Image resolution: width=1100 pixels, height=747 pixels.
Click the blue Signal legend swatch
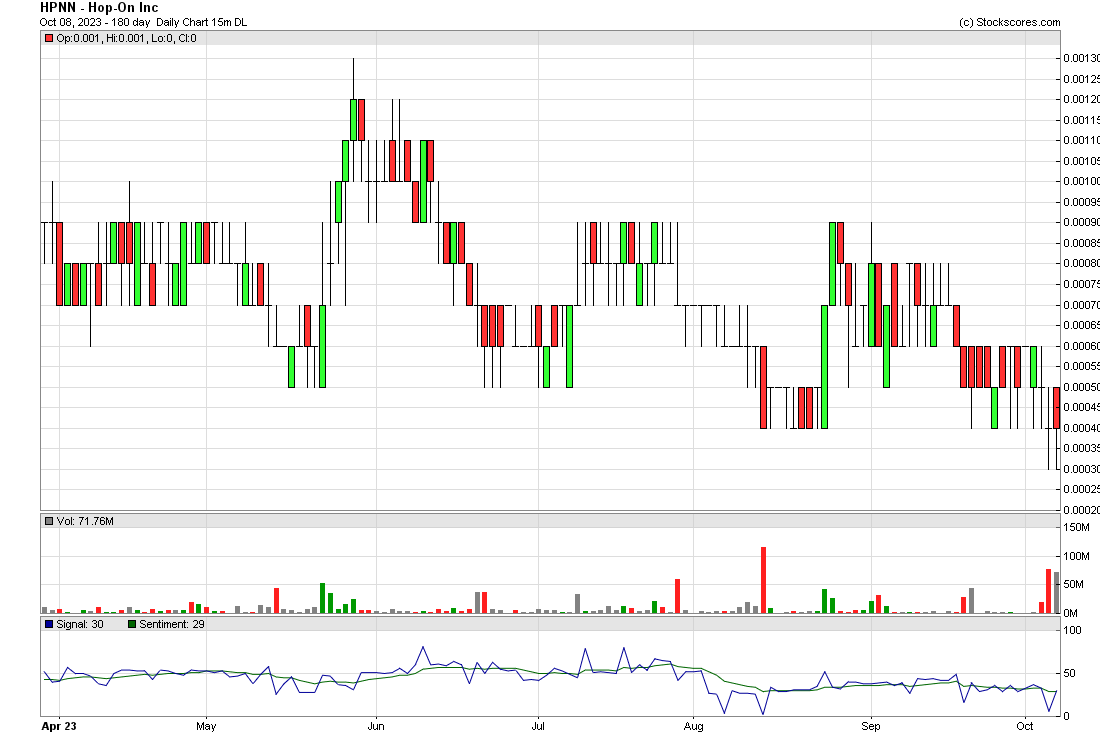[49, 624]
